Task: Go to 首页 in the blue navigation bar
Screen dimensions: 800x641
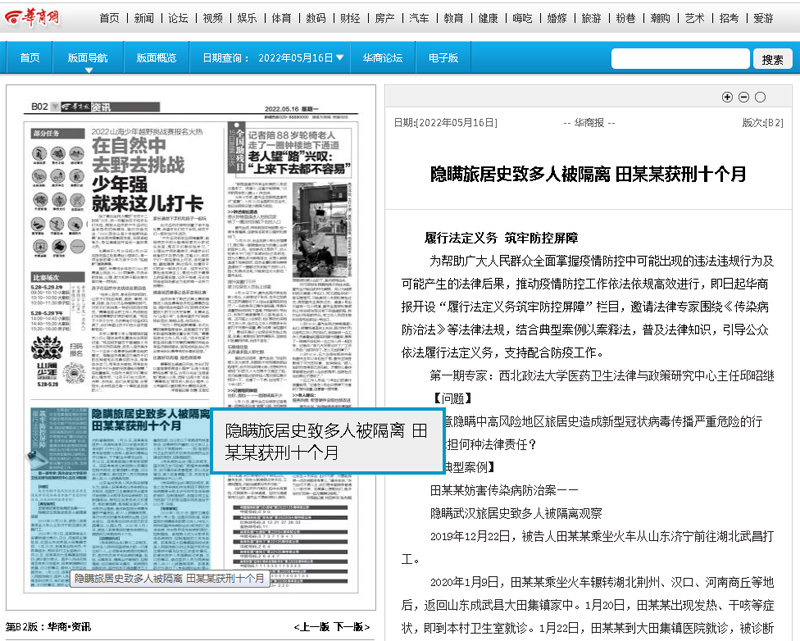Action: coord(30,58)
